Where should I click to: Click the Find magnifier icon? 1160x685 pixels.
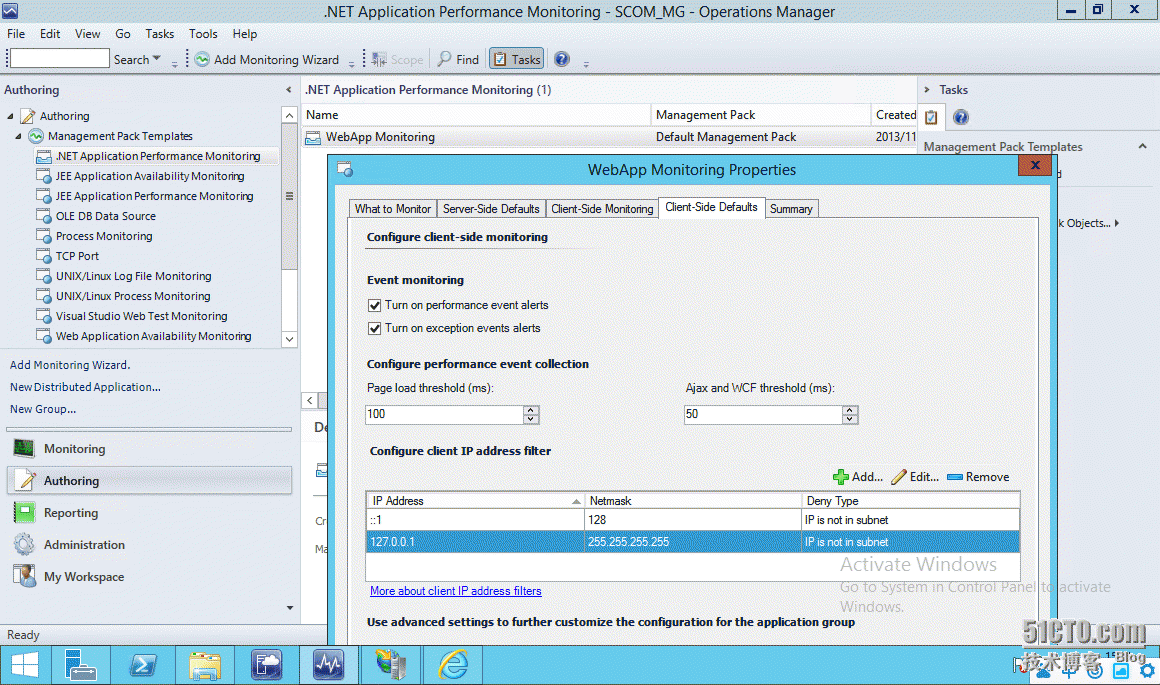click(x=445, y=59)
